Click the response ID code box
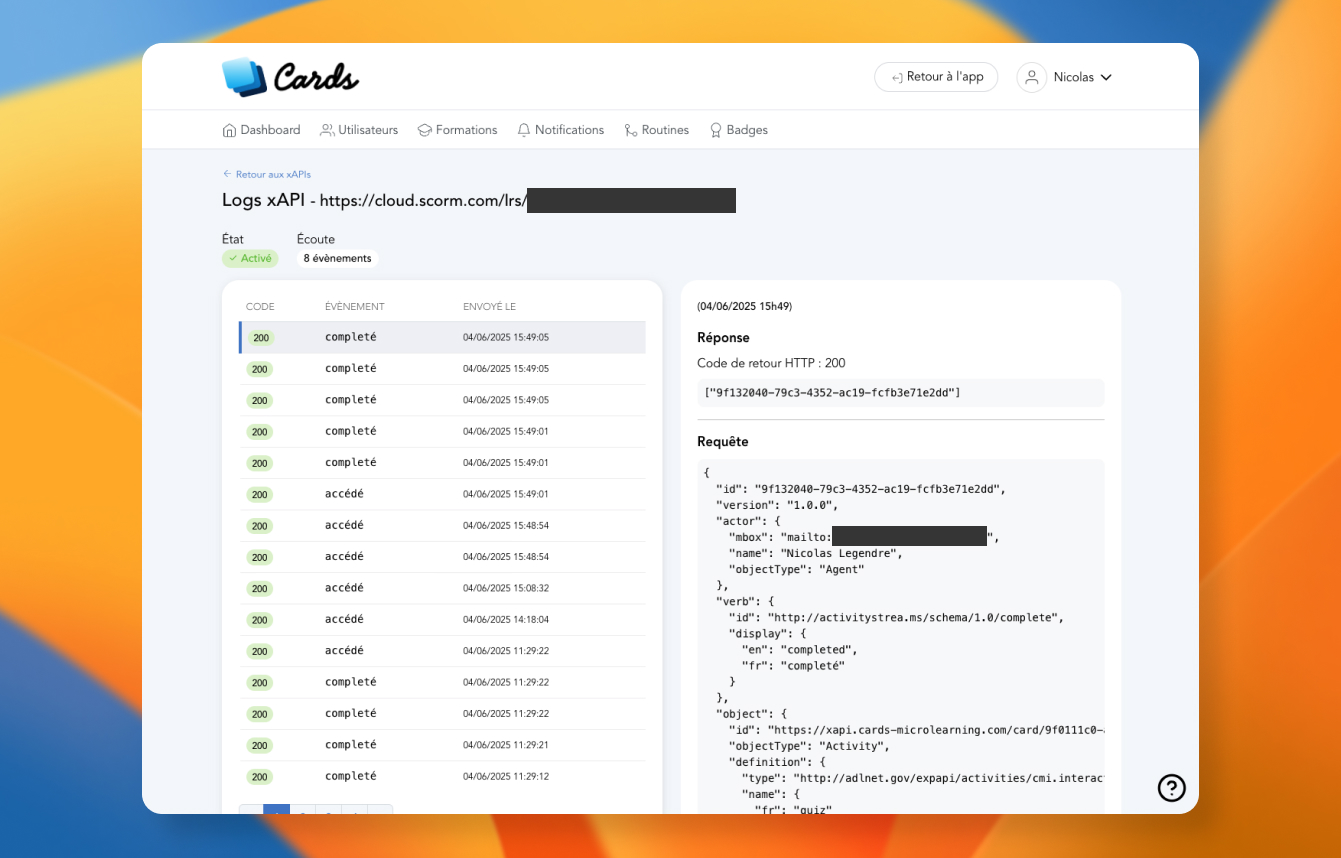This screenshot has height=858, width=1341. (900, 393)
